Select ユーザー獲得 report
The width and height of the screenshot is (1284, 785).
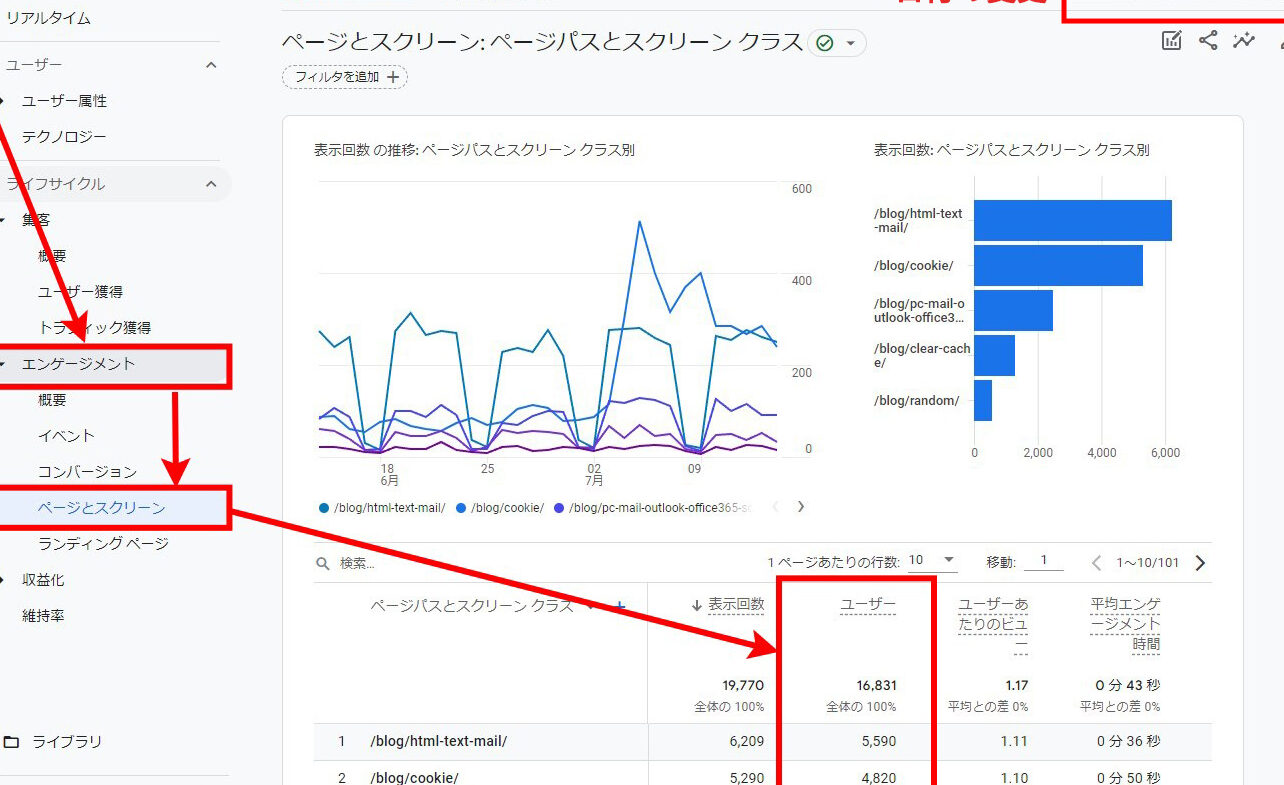[x=80, y=292]
